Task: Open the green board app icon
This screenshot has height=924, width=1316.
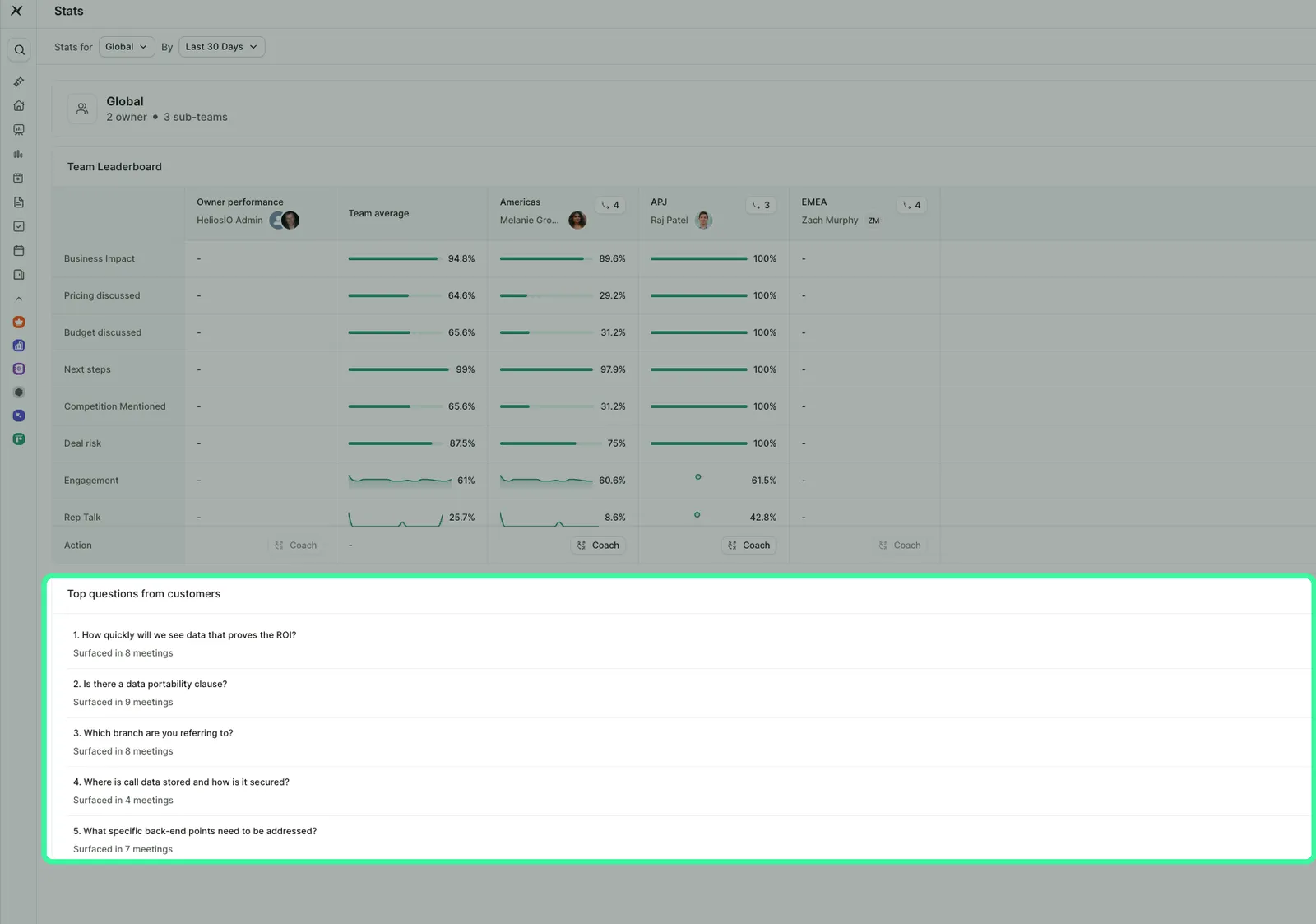Action: (19, 439)
